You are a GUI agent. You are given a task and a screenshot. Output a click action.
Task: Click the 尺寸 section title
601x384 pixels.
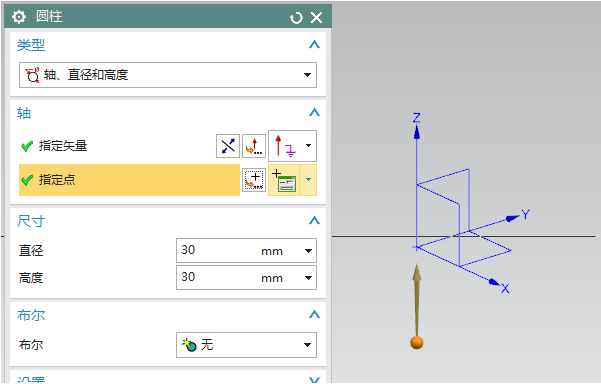[x=31, y=221]
